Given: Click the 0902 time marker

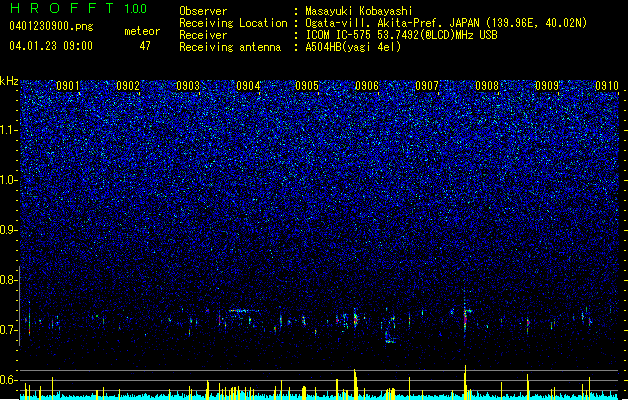Looking at the screenshot, I should click(128, 86).
